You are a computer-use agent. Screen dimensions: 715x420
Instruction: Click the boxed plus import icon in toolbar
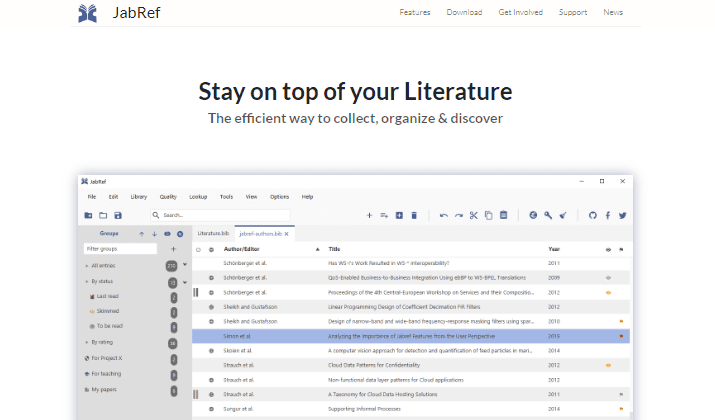coord(399,215)
